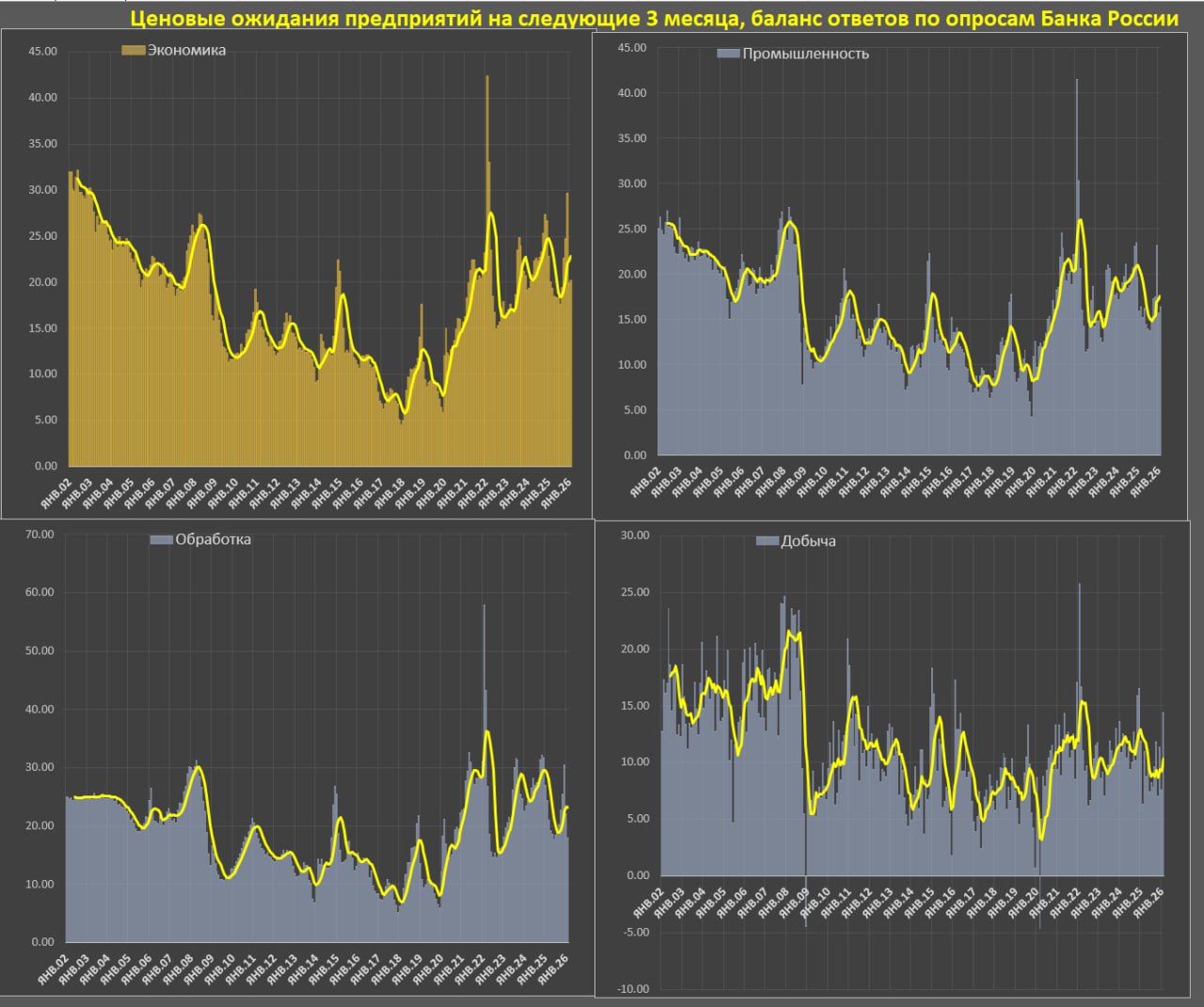
Task: Click the yellow chart title heading
Action: click(654, 19)
